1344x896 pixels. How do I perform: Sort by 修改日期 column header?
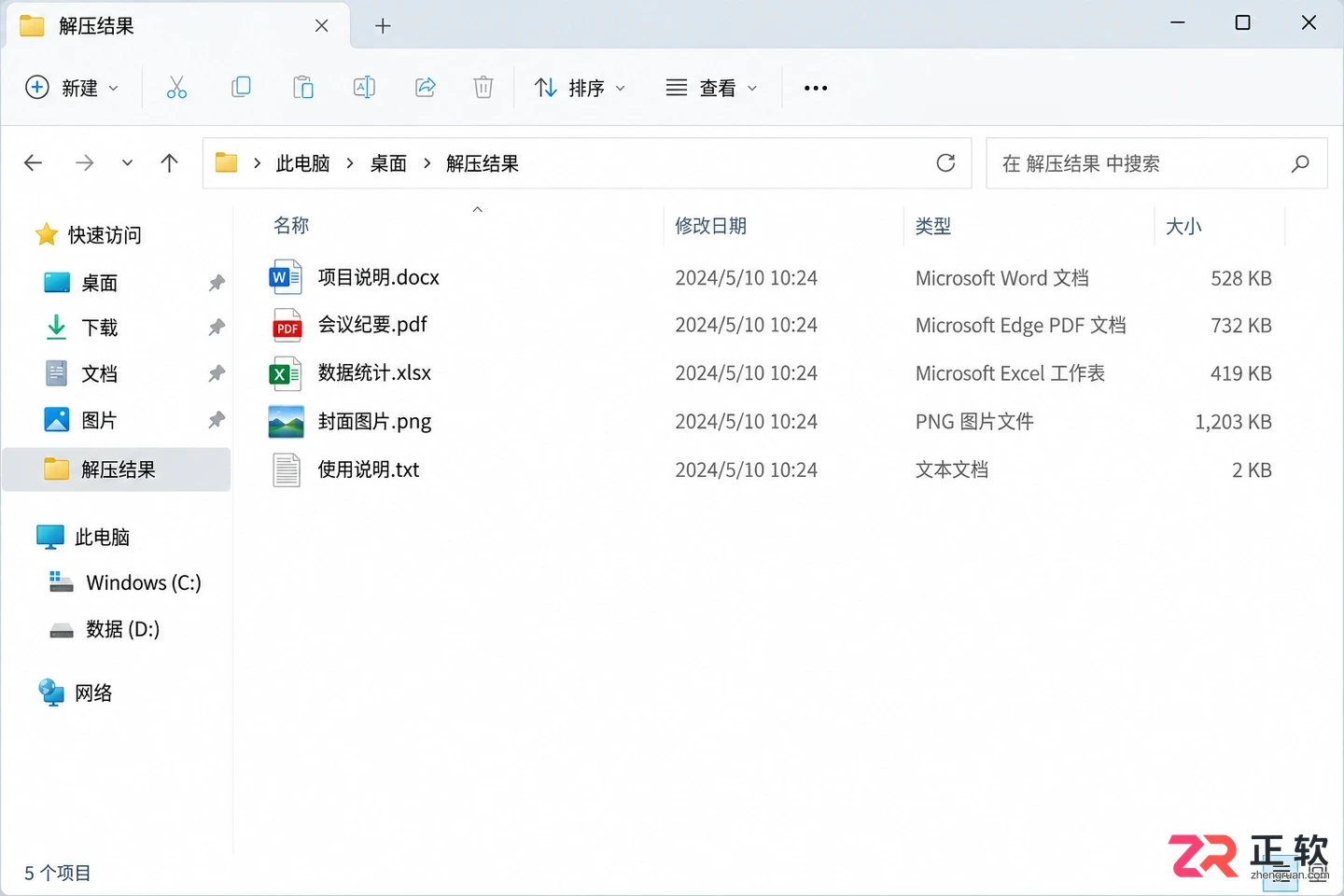click(711, 226)
